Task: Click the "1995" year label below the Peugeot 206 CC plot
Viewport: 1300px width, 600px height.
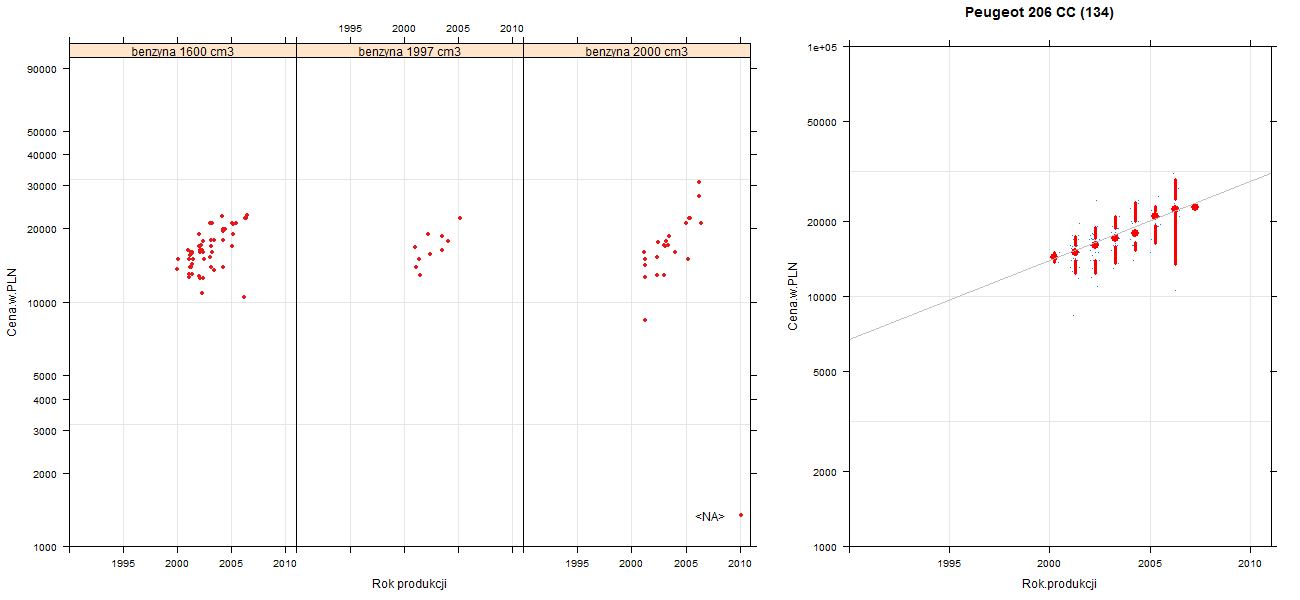Action: point(949,564)
